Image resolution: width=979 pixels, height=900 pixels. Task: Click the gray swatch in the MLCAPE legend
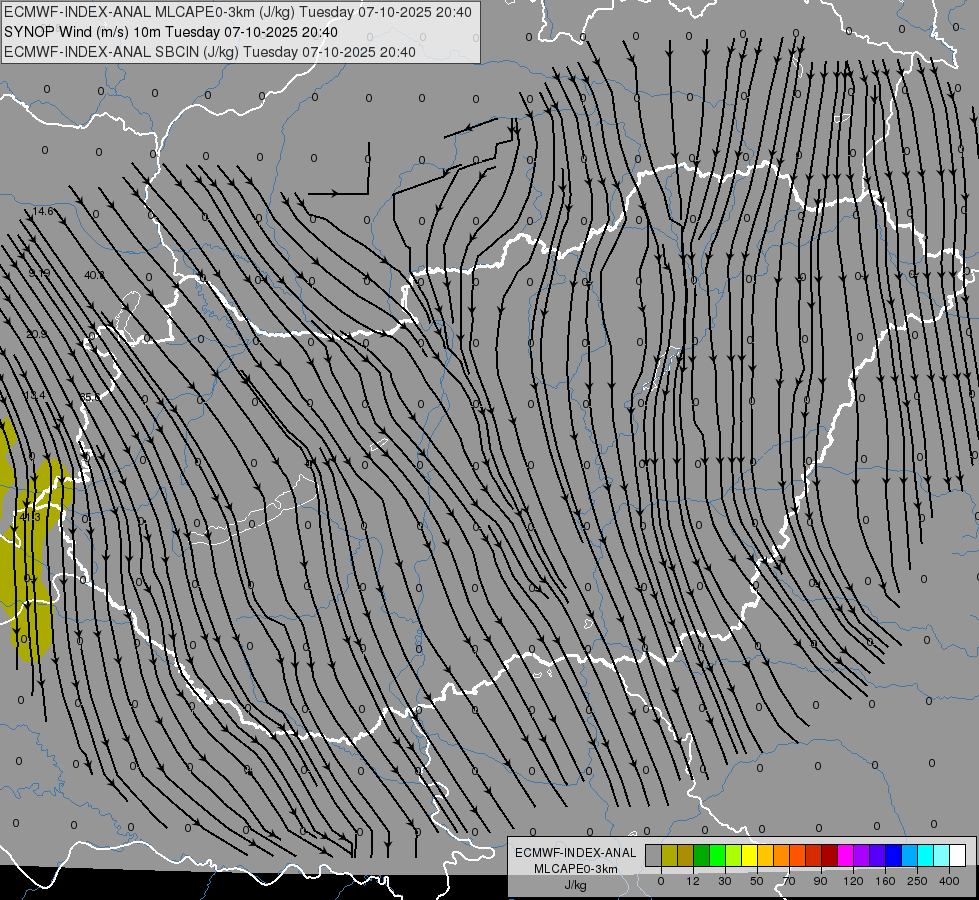click(654, 855)
